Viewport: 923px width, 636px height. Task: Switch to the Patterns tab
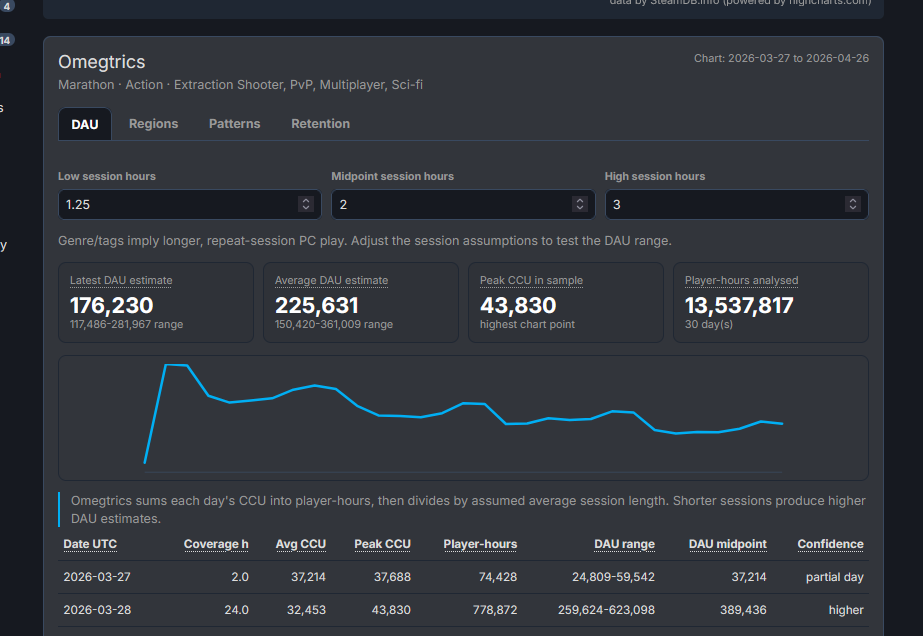coord(234,124)
